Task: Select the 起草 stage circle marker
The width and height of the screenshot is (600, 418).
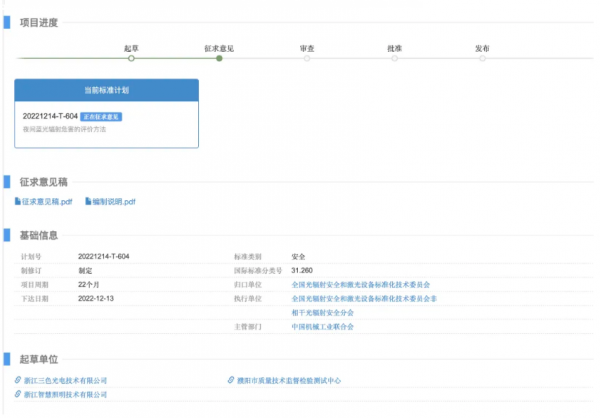Action: pos(131,59)
